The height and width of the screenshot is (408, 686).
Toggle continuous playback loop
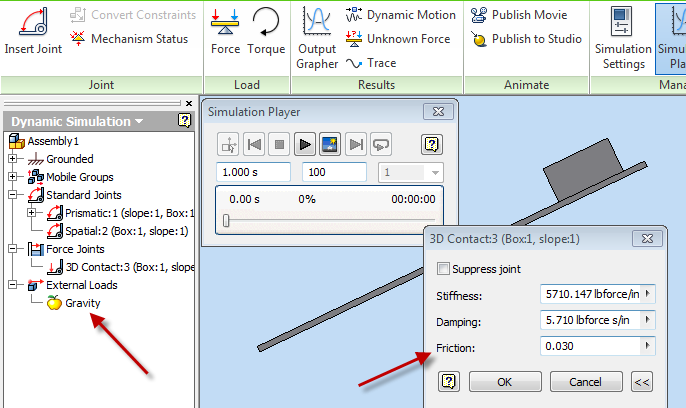click(x=381, y=144)
